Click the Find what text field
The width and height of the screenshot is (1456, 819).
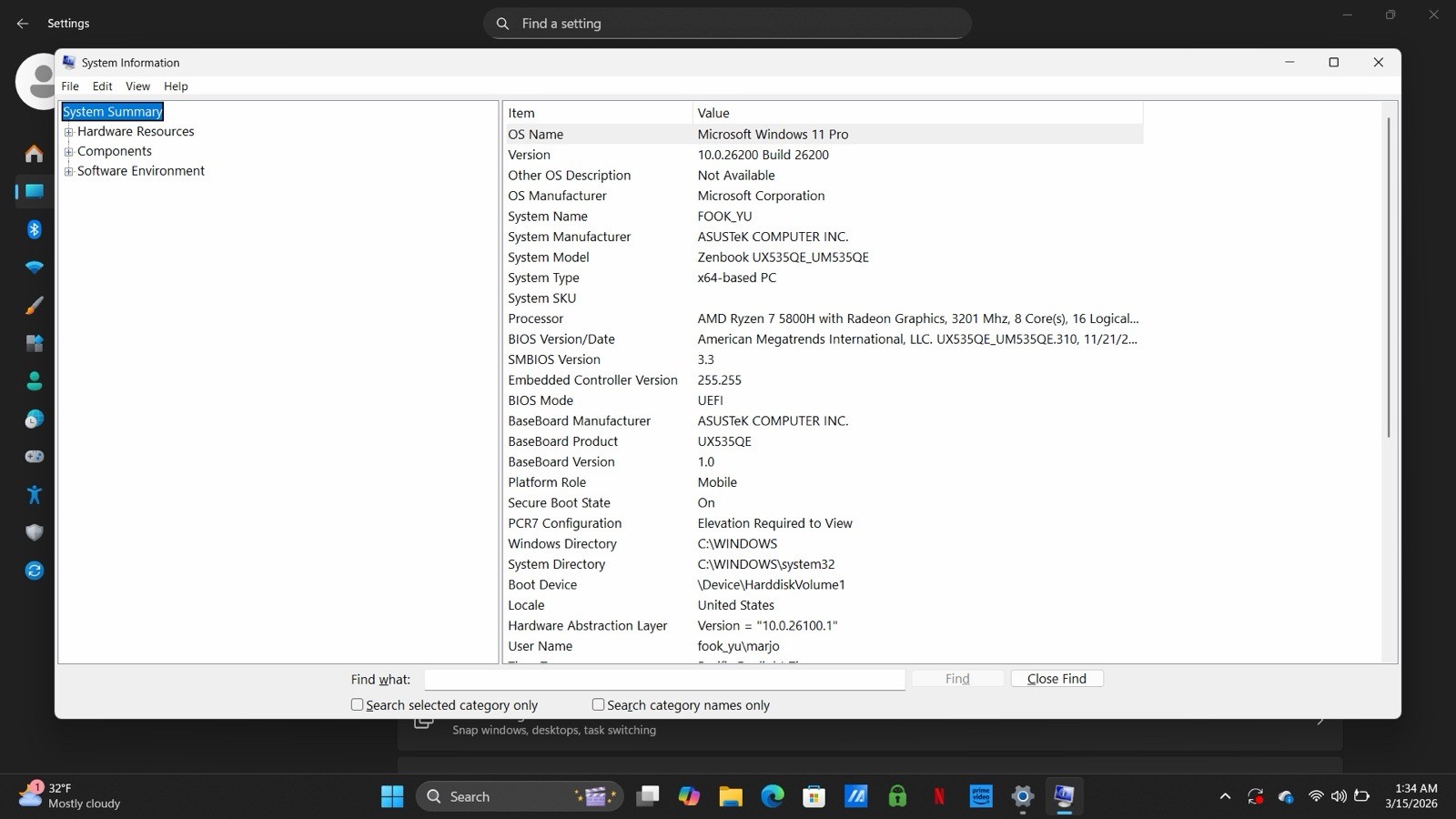point(664,680)
